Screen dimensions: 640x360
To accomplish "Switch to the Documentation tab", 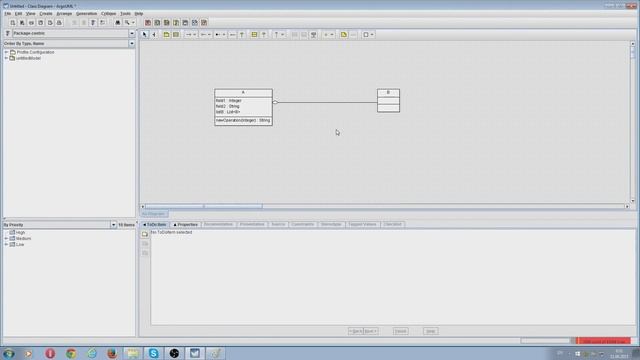I will pyautogui.click(x=218, y=224).
